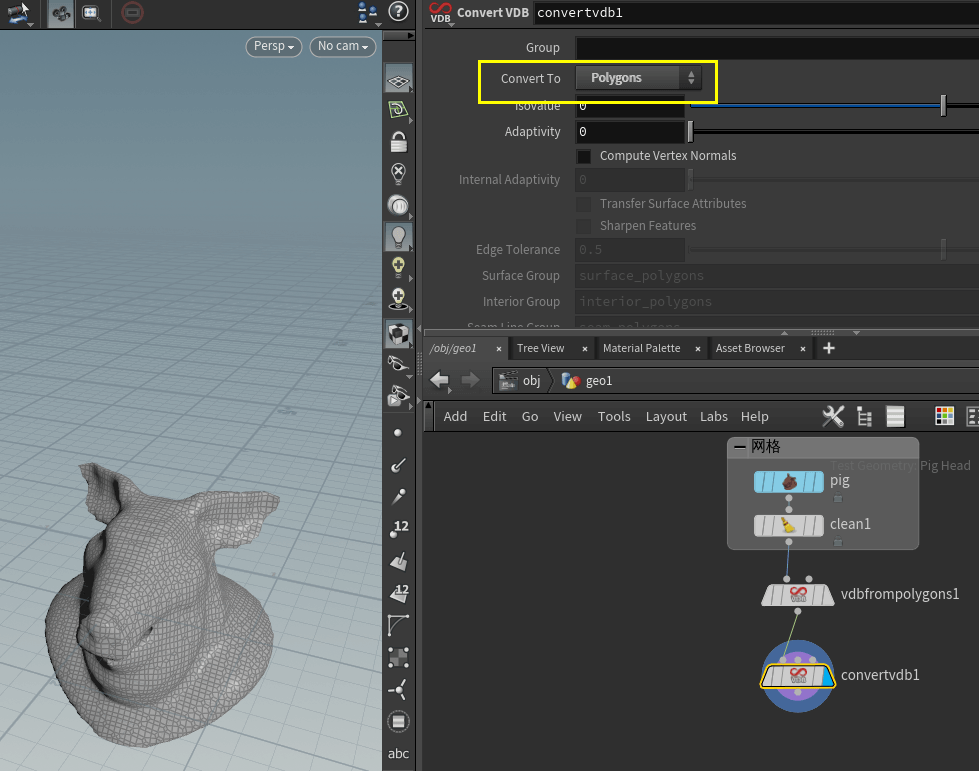Open the Persp viewport dropdown

click(x=274, y=46)
